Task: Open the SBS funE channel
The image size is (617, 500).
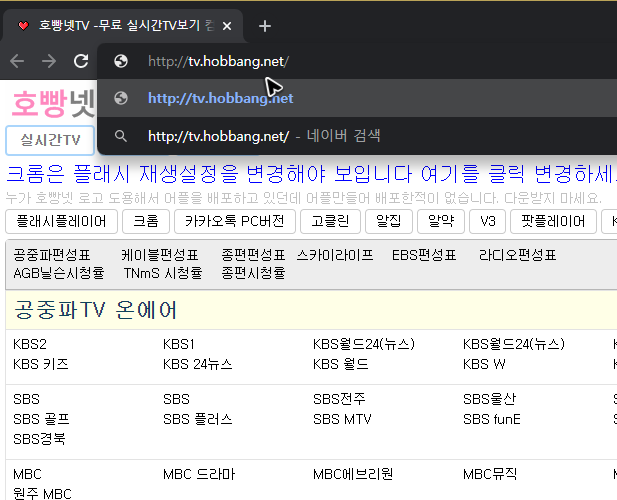Action: [x=491, y=419]
